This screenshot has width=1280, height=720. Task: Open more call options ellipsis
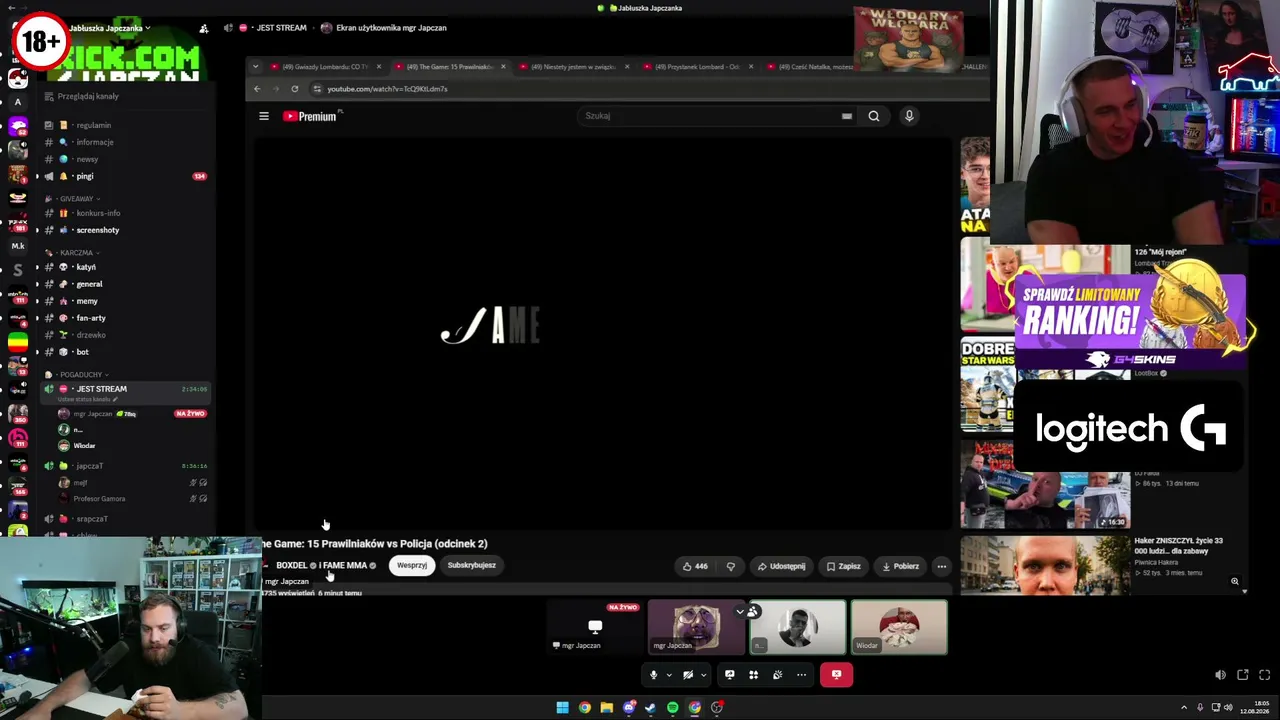[801, 675]
